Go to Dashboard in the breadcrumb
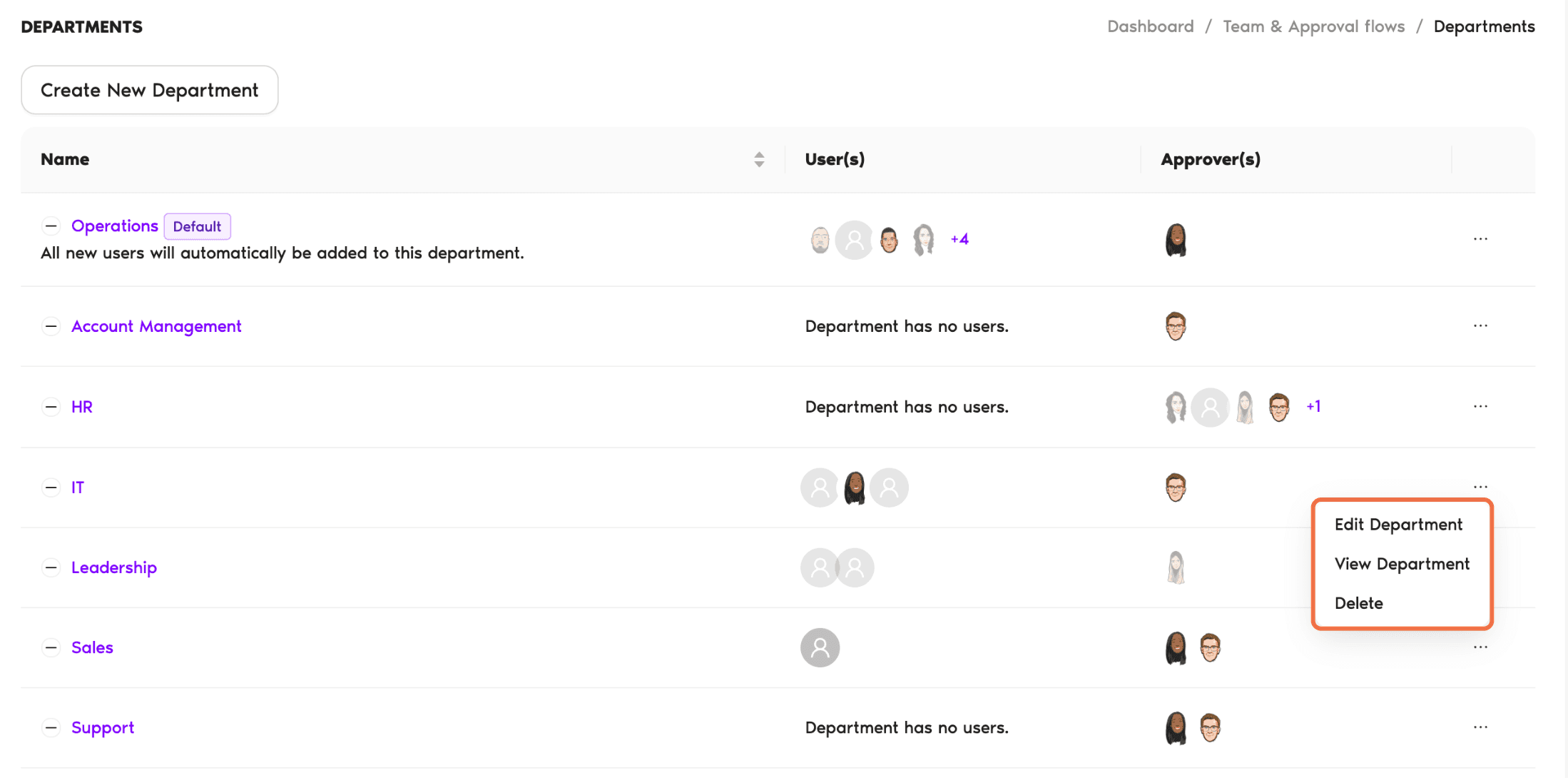 coord(1150,26)
